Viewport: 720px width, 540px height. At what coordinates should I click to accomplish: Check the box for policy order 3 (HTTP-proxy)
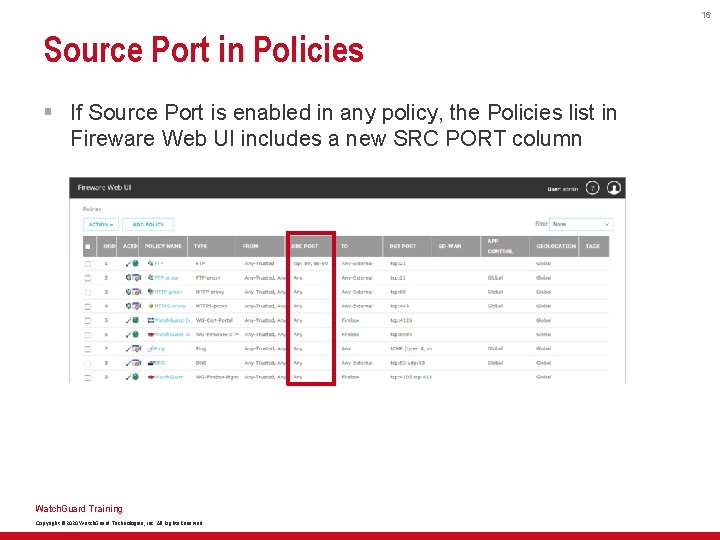pyautogui.click(x=88, y=292)
